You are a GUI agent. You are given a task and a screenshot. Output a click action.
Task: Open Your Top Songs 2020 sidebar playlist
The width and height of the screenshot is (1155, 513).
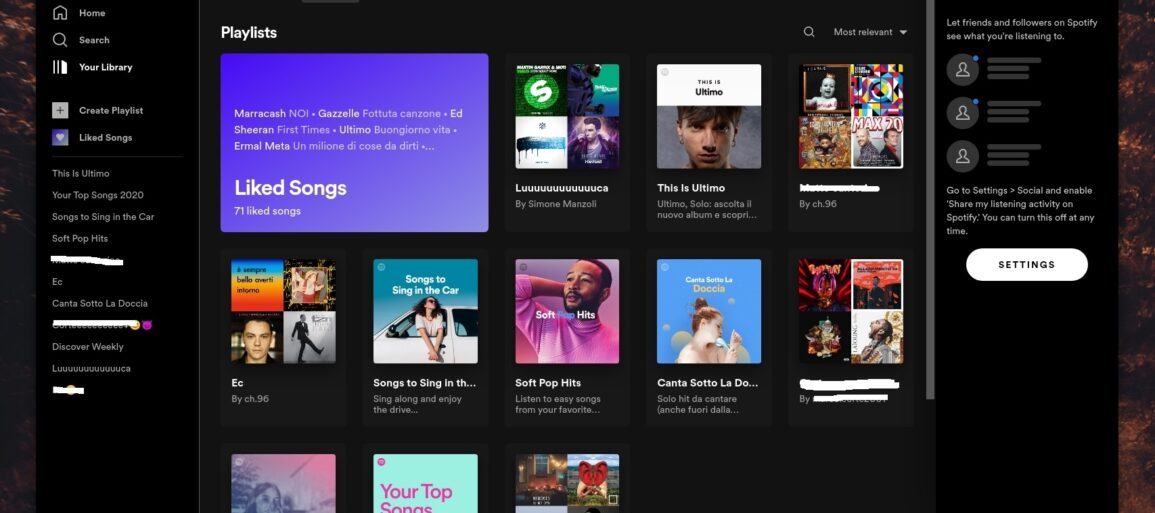(98, 195)
